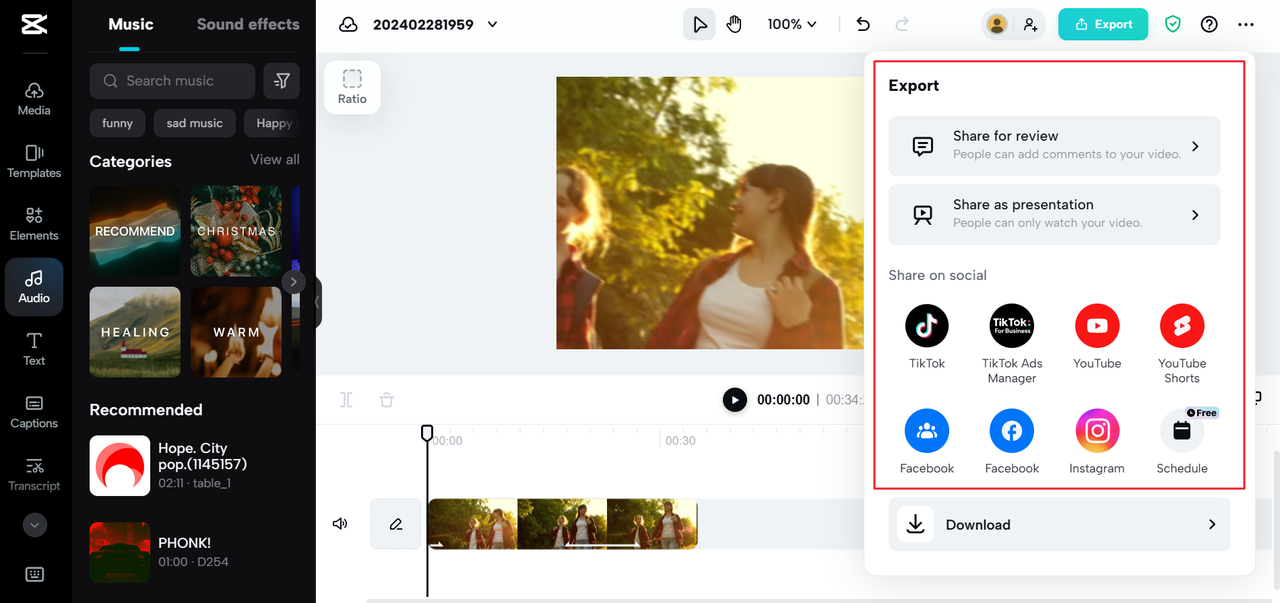
Task: Select the sad music tag
Action: 195,123
